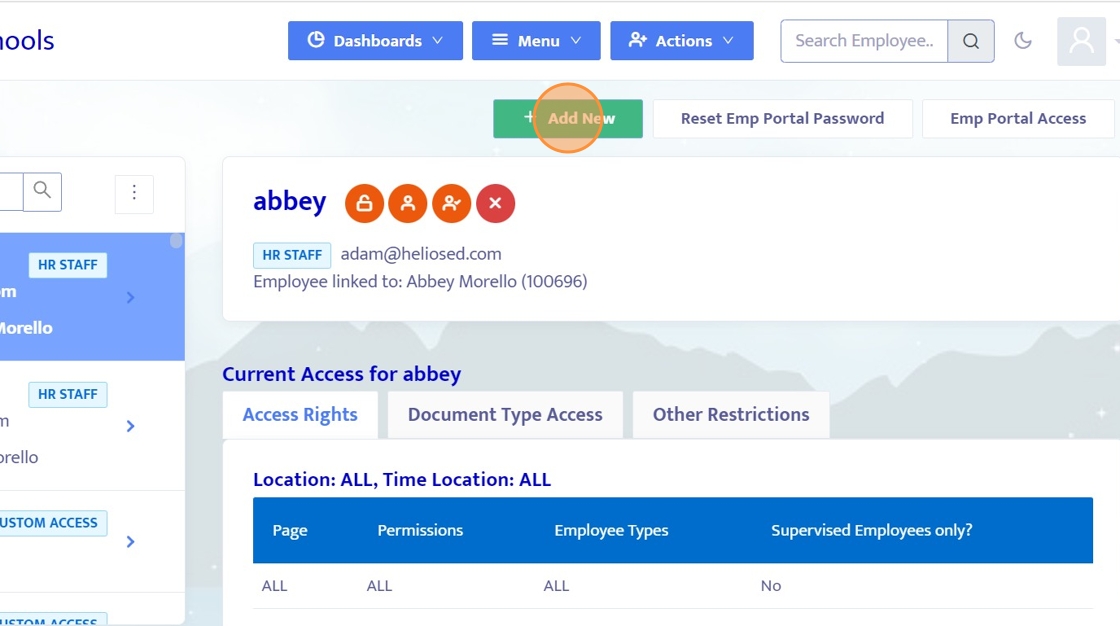The image size is (1120, 626).
Task: Expand the second HR STAFF user chevron
Action: pos(131,426)
